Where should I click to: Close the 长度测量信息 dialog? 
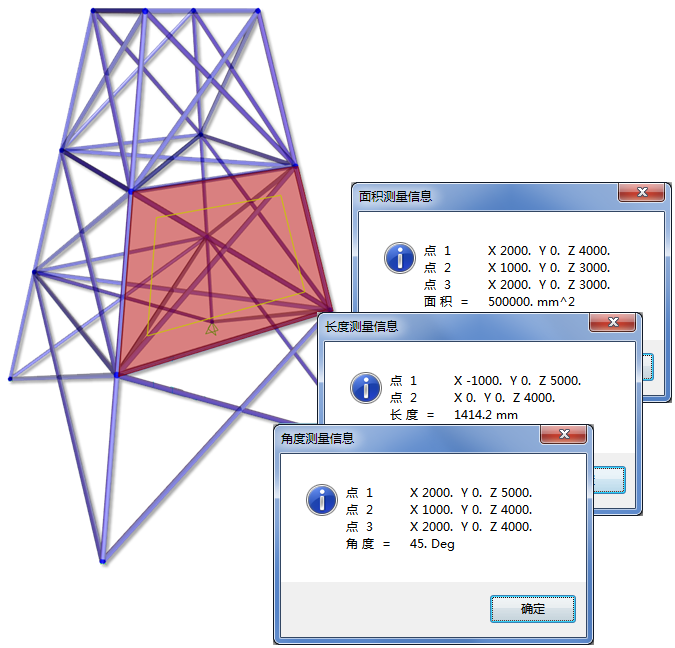(612, 324)
